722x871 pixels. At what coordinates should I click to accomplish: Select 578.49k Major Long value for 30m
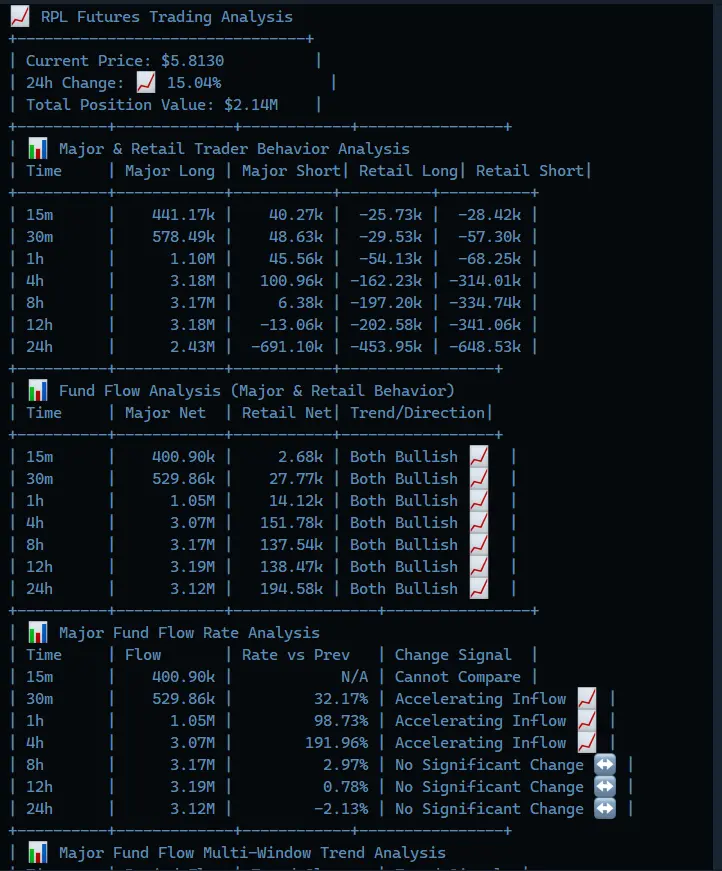(x=183, y=237)
